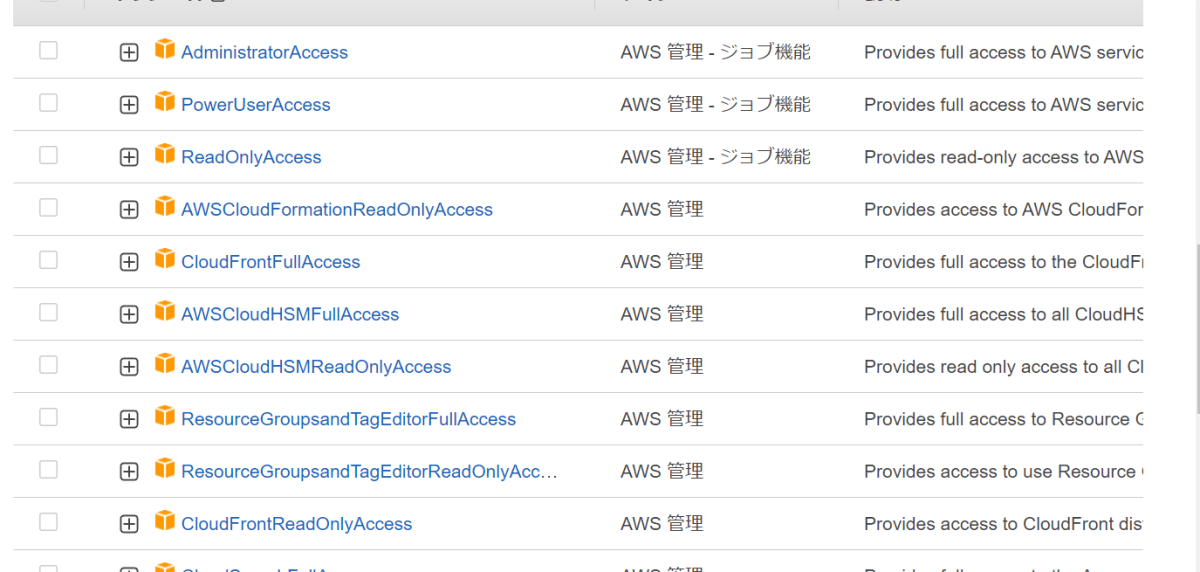Open ResourceGroupsandTagEditorFullAccess link
The height and width of the screenshot is (572, 1200).
tap(348, 419)
